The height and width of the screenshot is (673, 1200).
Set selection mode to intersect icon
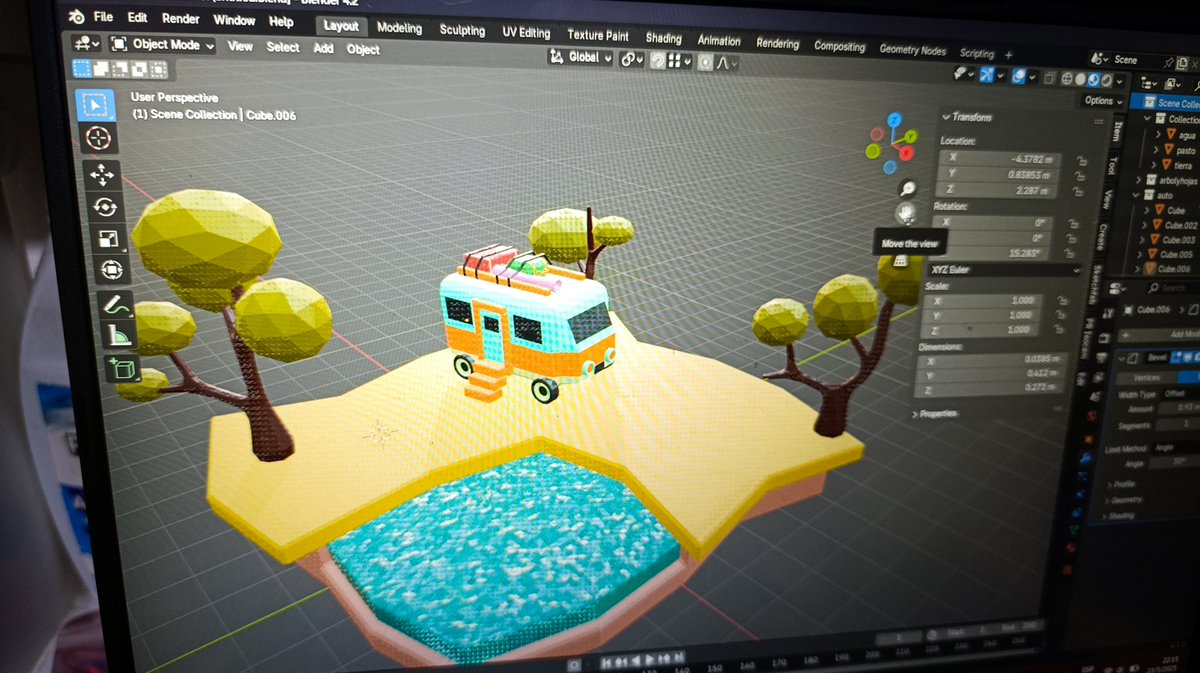(157, 70)
